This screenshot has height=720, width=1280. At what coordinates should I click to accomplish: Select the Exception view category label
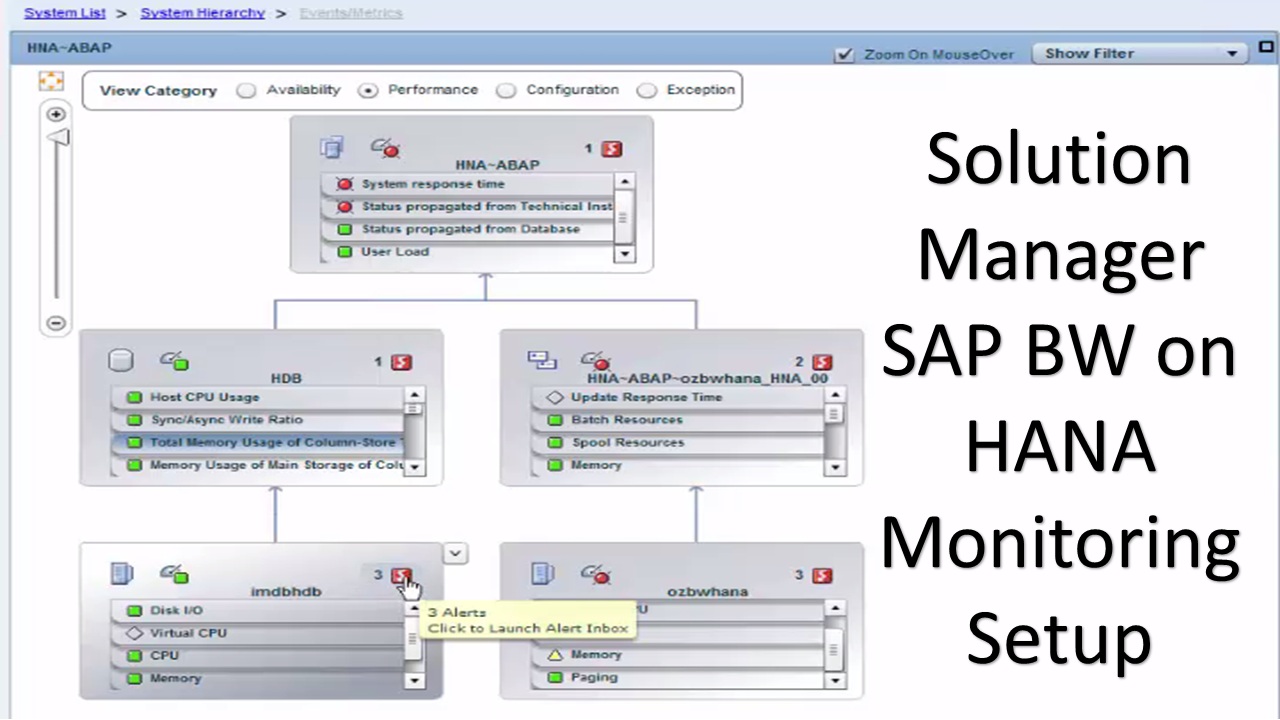coord(699,89)
